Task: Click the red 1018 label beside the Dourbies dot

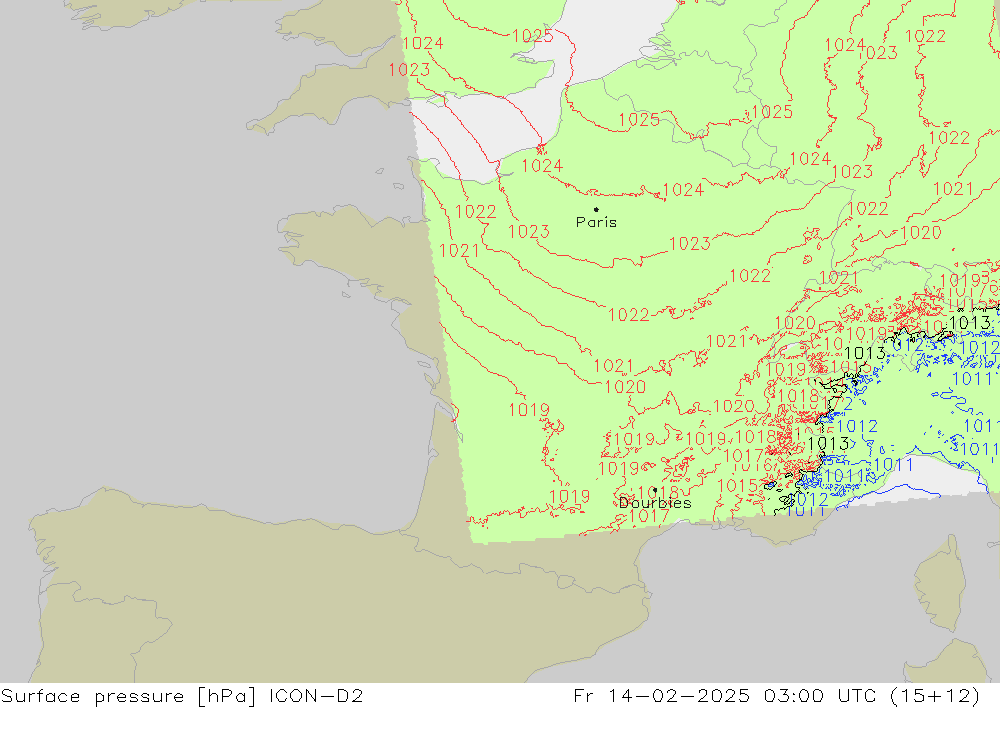Action: 658,492
